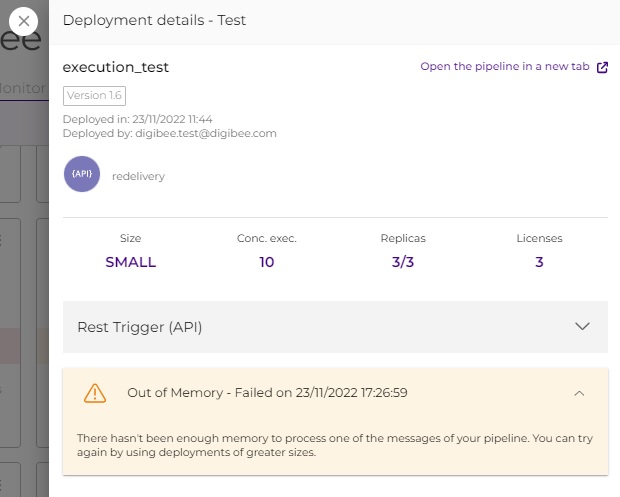The width and height of the screenshot is (620, 497).
Task: Select the Rest Trigger (API) section header
Action: 140,327
